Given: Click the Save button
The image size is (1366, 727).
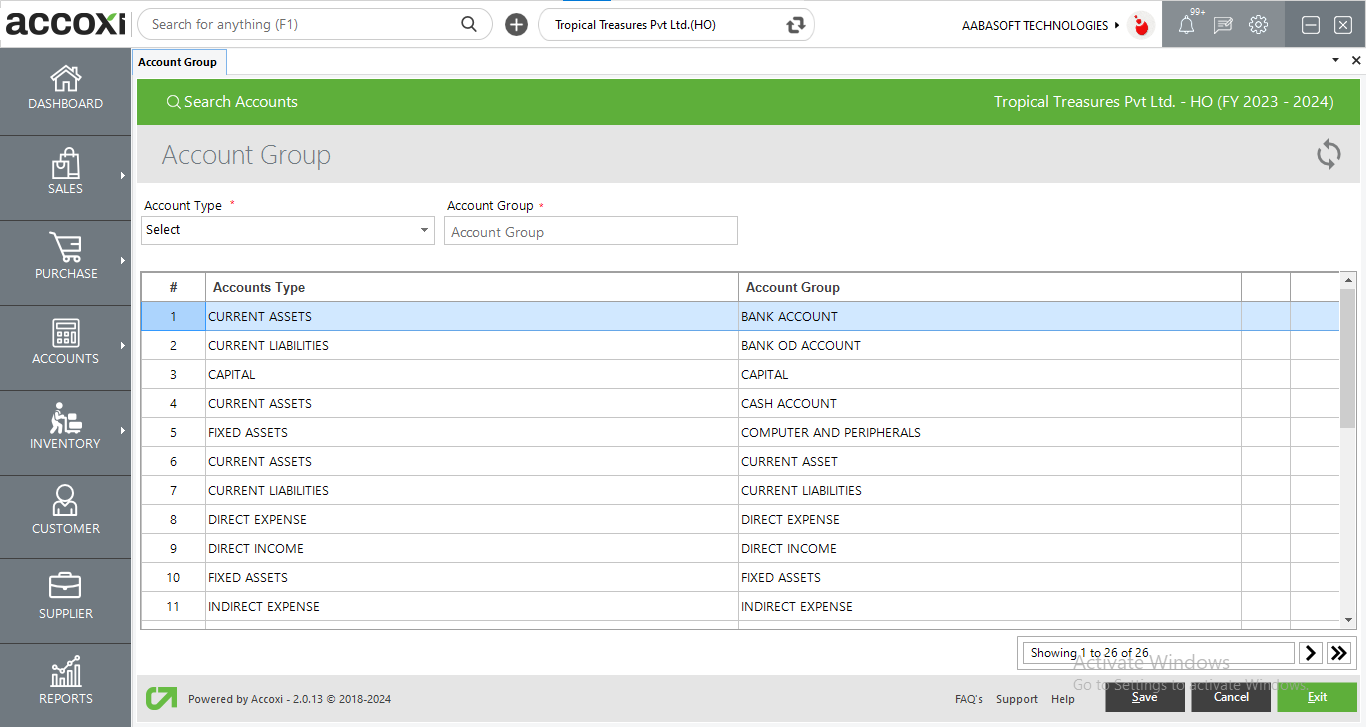Looking at the screenshot, I should [1144, 697].
